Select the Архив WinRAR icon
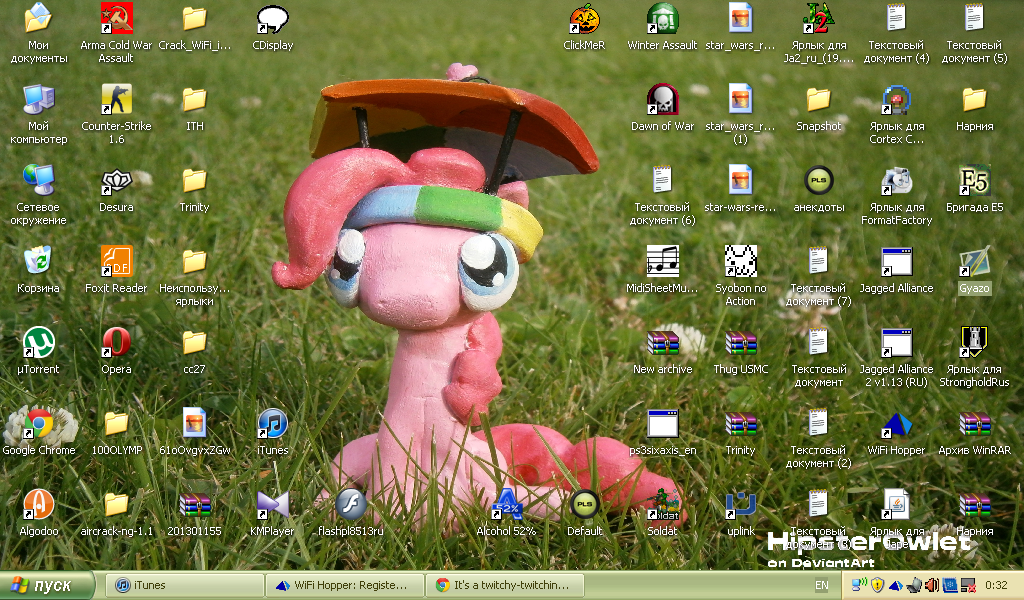The width and height of the screenshot is (1024, 600). tap(974, 423)
